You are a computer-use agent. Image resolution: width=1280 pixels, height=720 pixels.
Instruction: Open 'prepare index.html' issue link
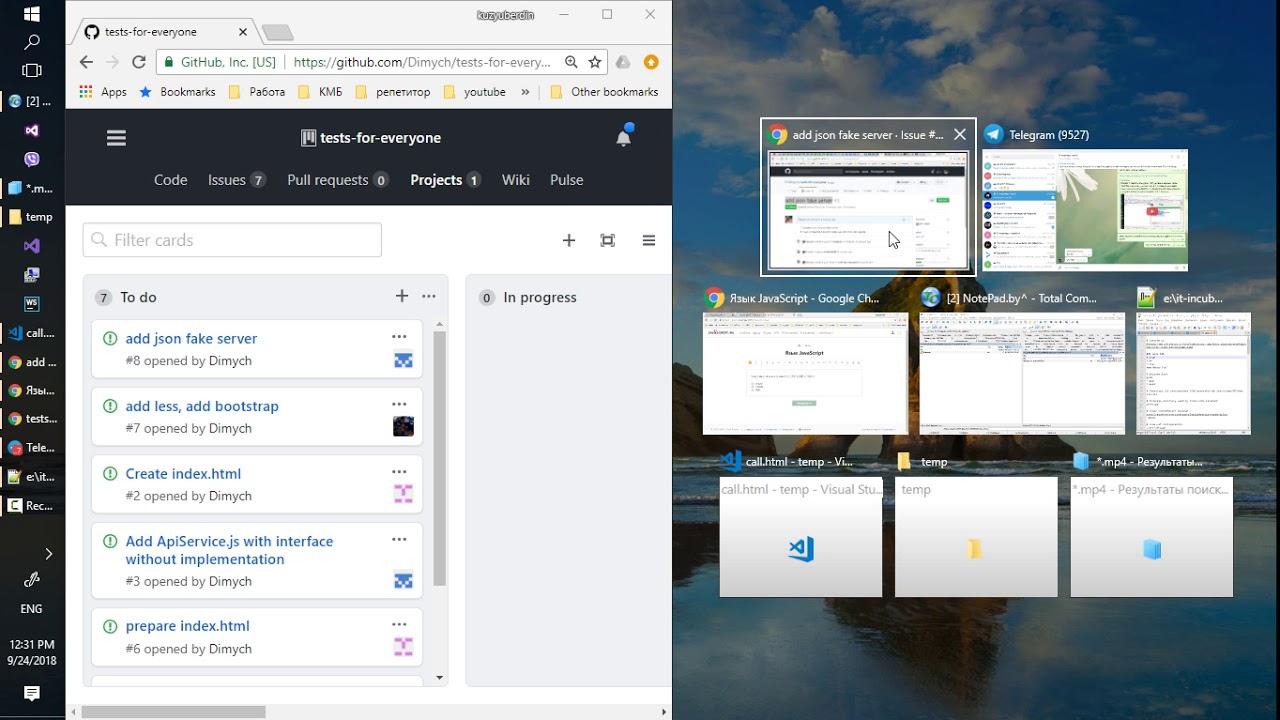[x=188, y=626]
